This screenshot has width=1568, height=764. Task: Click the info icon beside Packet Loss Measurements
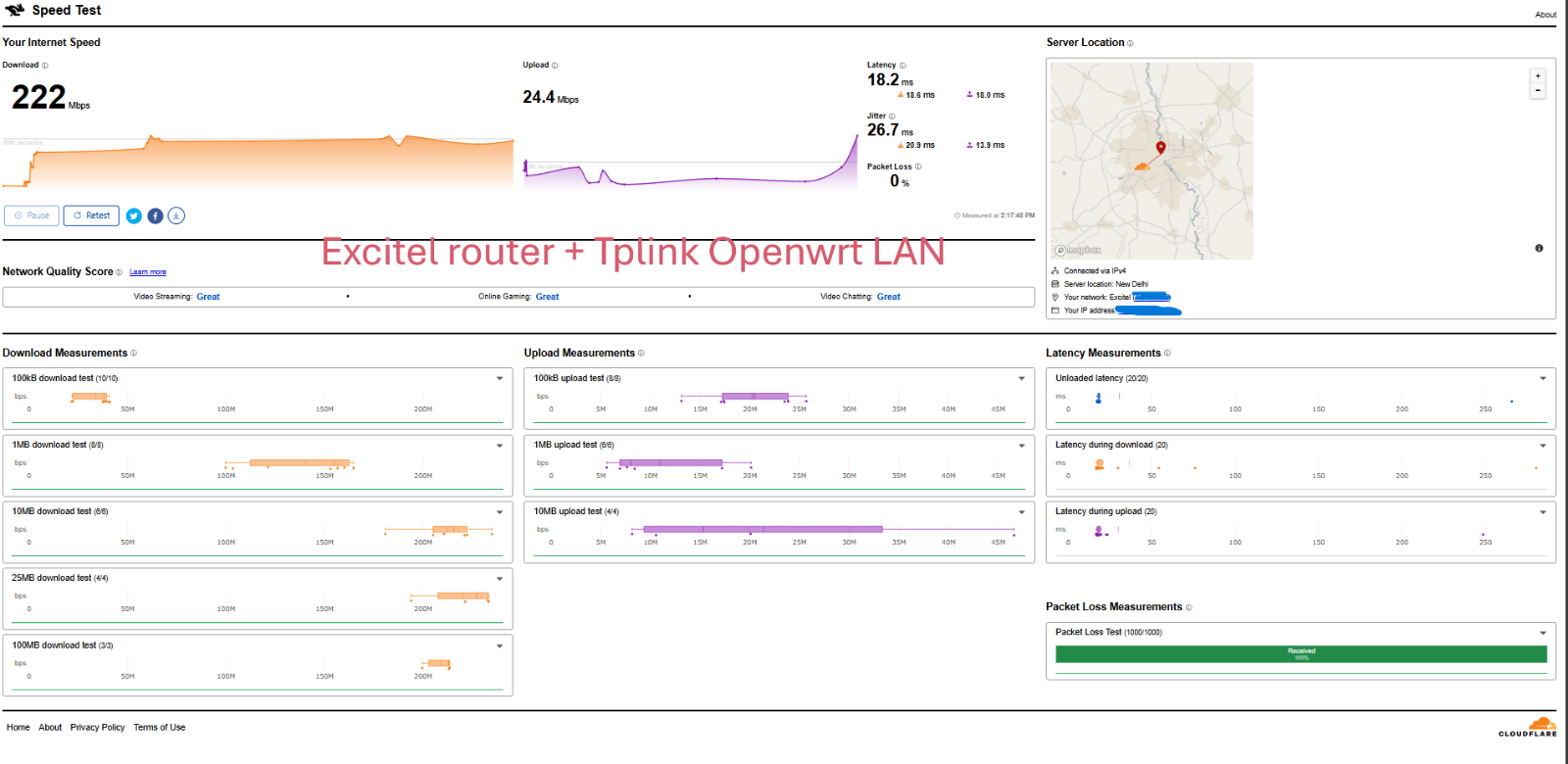click(x=1189, y=607)
